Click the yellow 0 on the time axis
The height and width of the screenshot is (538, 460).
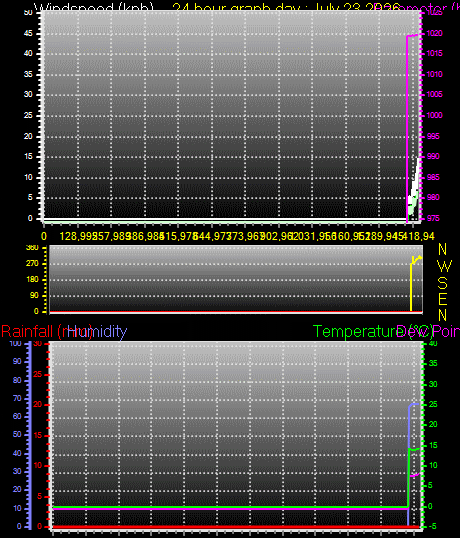point(44,236)
